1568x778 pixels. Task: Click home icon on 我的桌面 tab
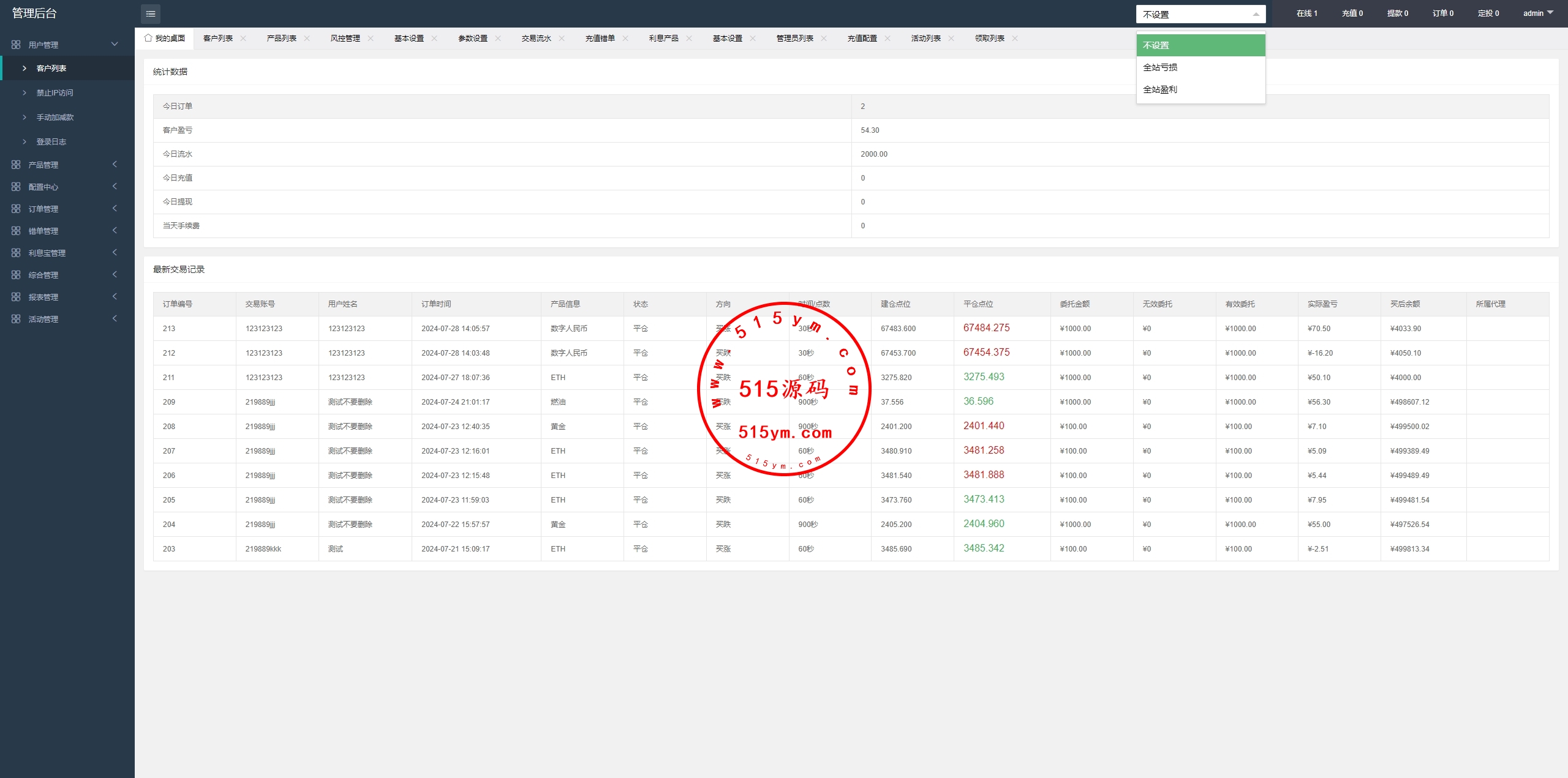[x=148, y=38]
